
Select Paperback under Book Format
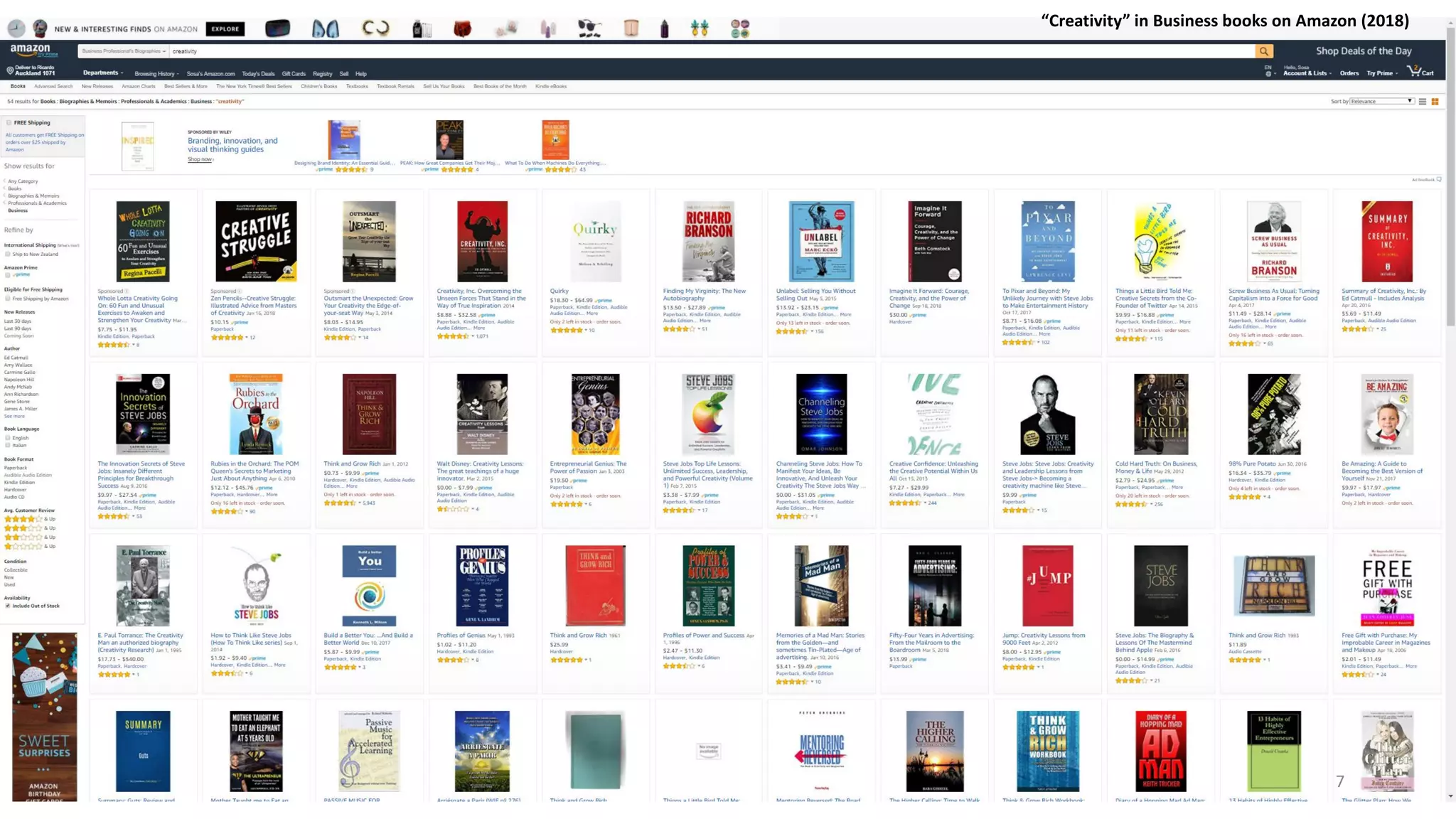point(16,468)
